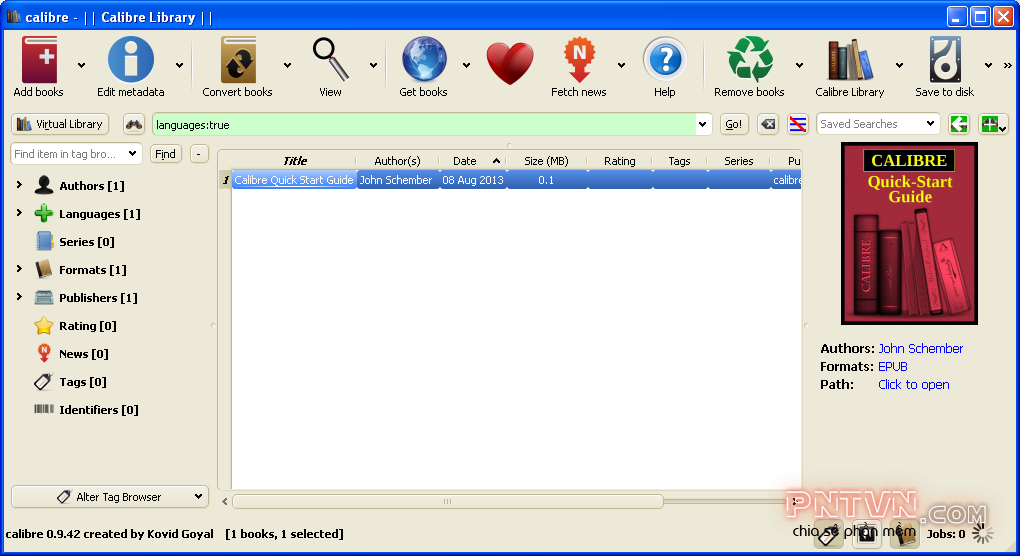Open the search history dropdown arrow
Screen dimensions: 1020x556
pyautogui.click(x=703, y=124)
